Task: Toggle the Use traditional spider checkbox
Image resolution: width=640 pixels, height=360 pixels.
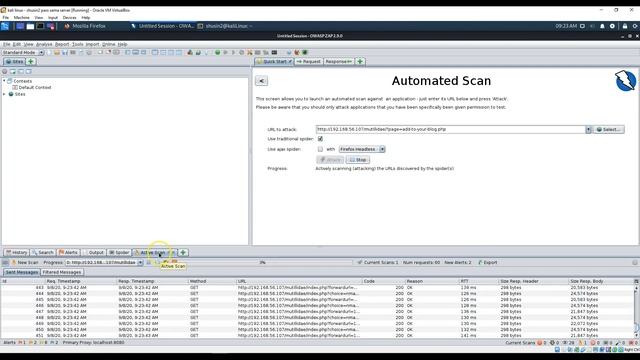Action: pos(320,139)
